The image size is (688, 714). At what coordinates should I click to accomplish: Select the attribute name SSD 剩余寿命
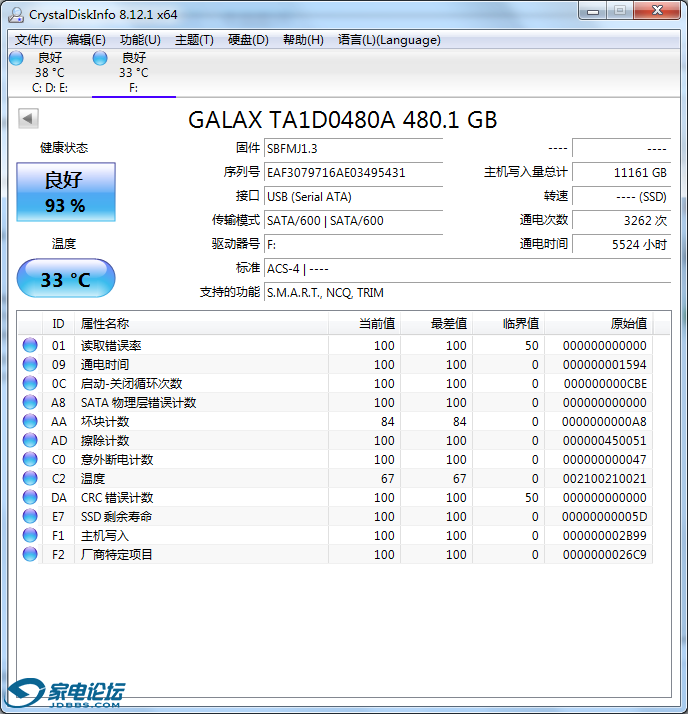click(x=117, y=517)
